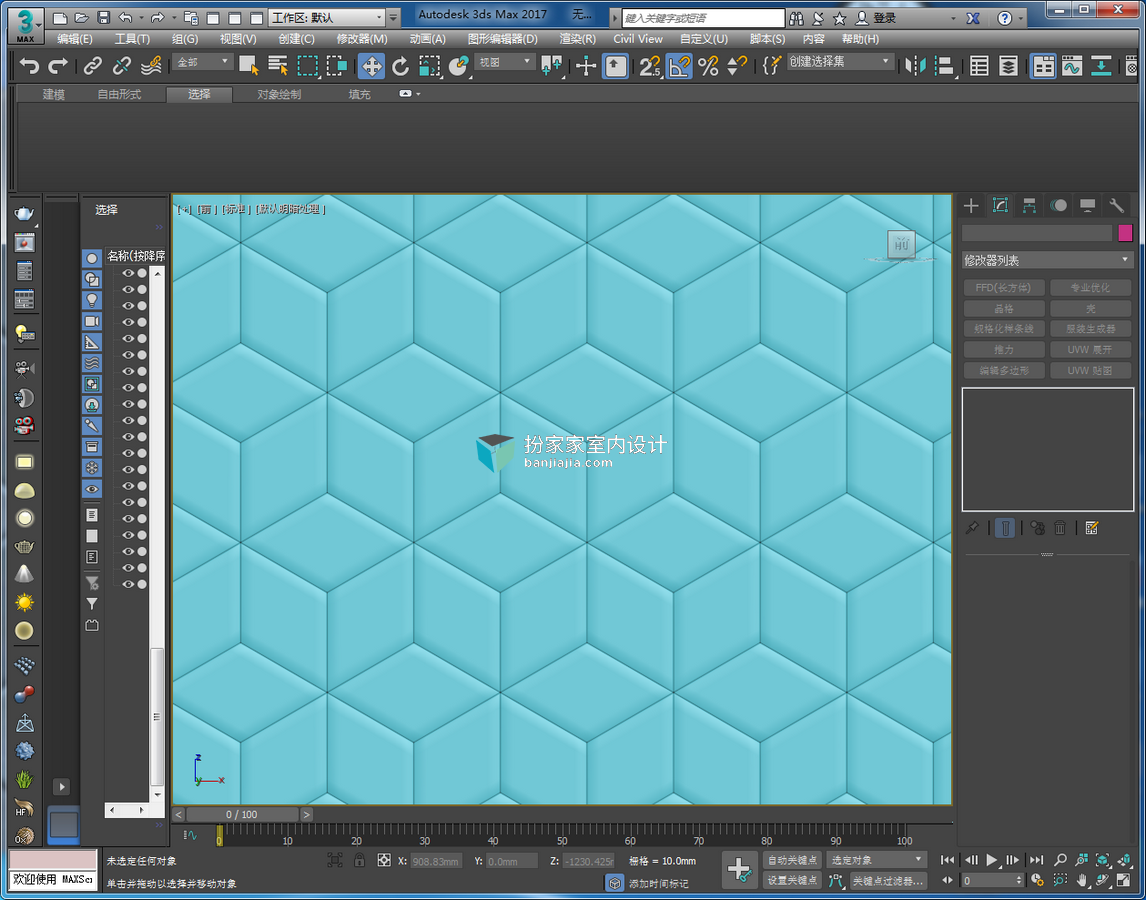1146x900 pixels.
Task: Open the help question-mark dropdown arrow
Action: coord(1021,18)
